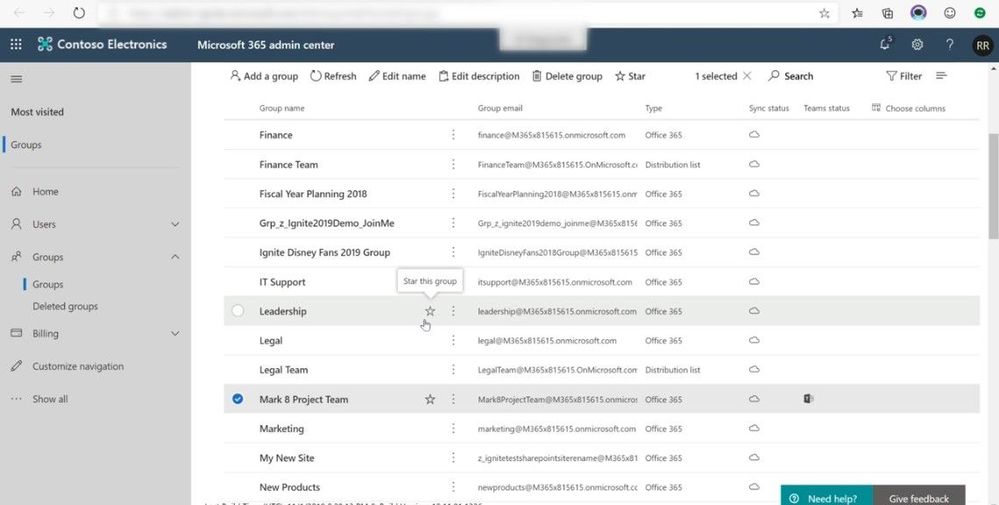Open the help question mark icon
The height and width of the screenshot is (505, 999).
[x=949, y=45]
